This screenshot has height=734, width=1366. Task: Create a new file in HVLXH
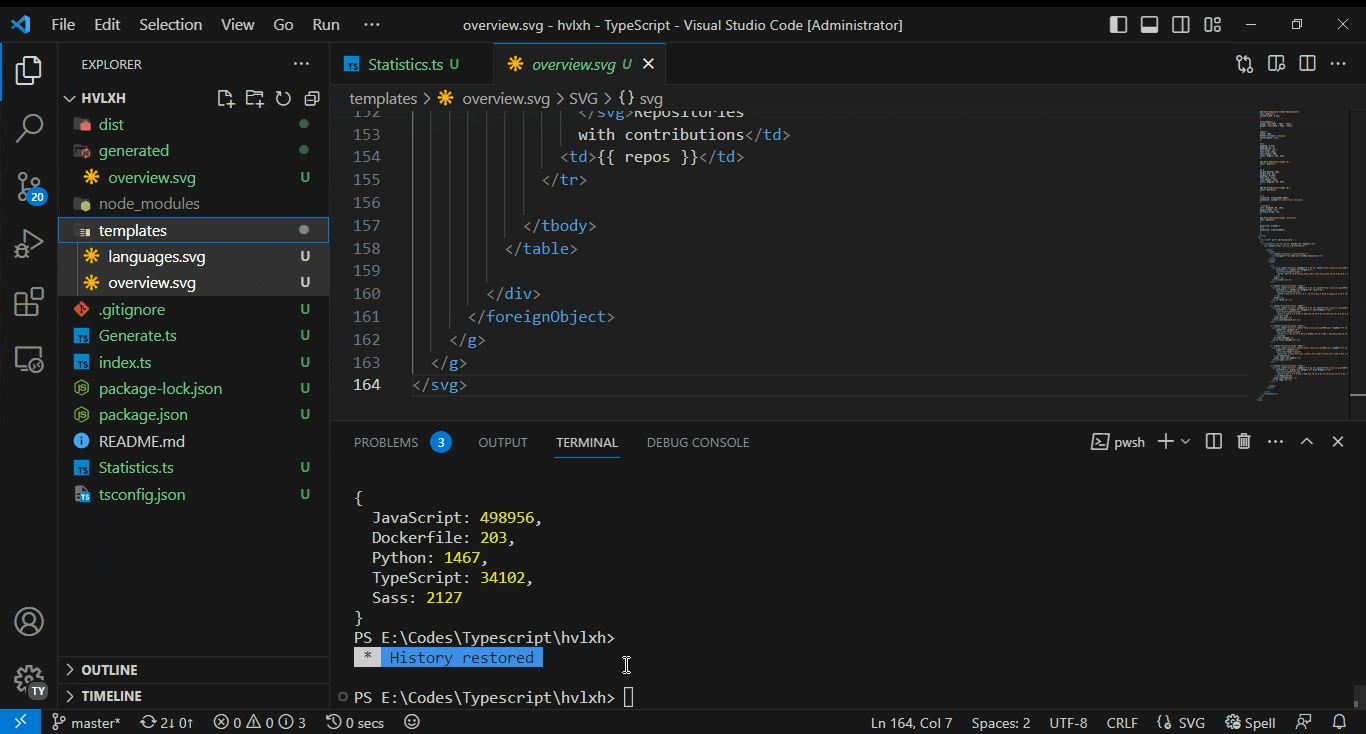pos(226,98)
